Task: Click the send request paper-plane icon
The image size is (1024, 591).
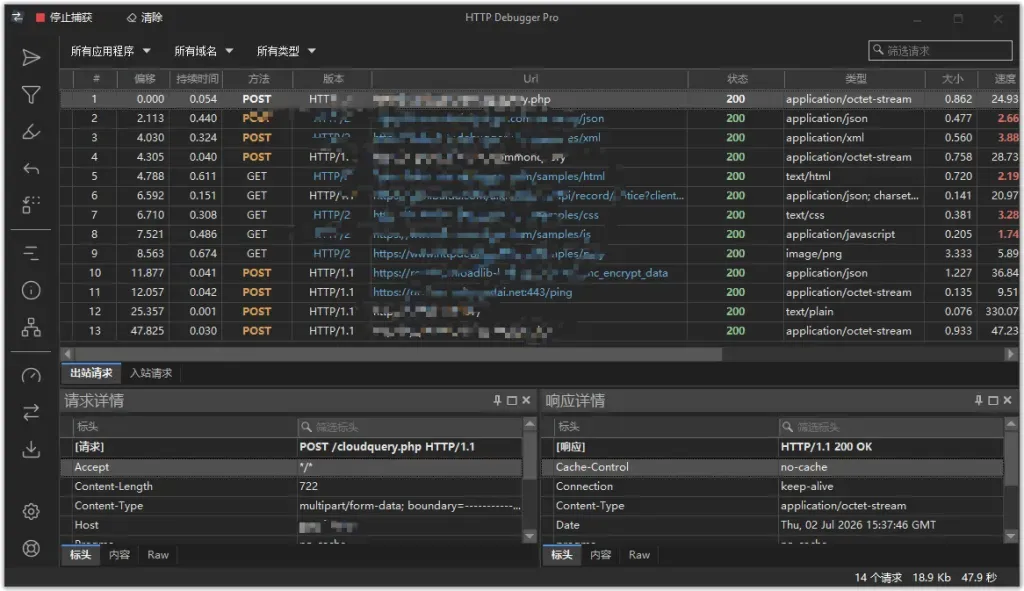Action: pyautogui.click(x=31, y=57)
